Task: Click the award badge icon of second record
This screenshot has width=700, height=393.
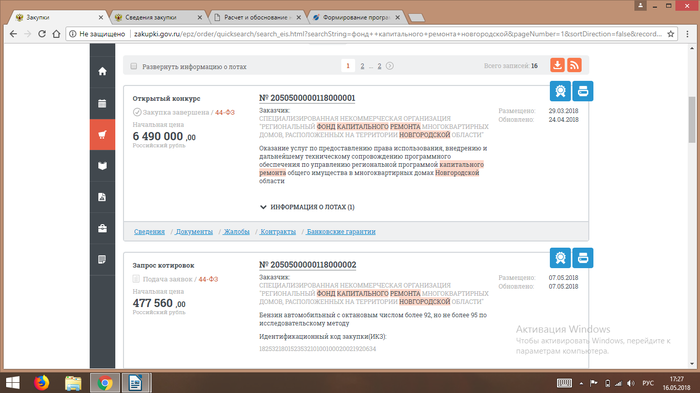Action: pos(560,258)
